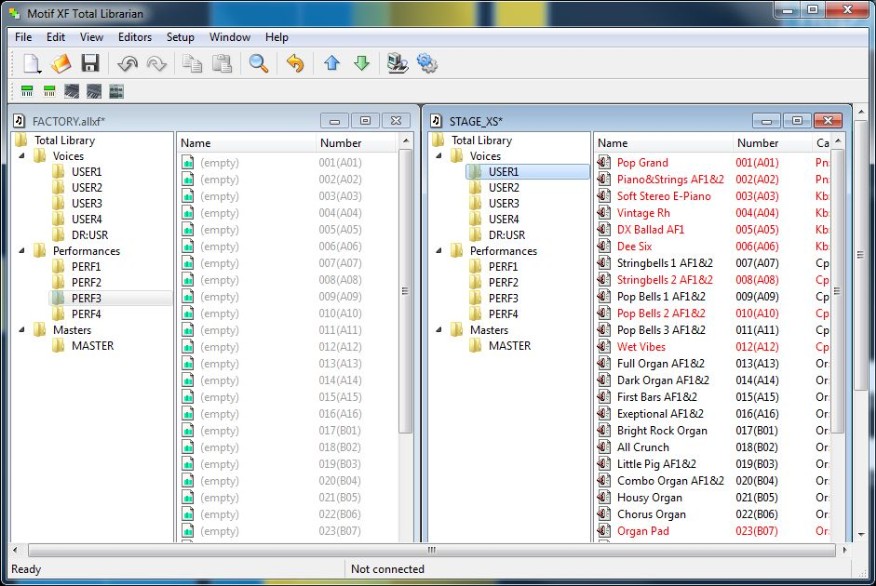Click the voice icon beside Dee Six
The image size is (876, 586).
pos(603,246)
